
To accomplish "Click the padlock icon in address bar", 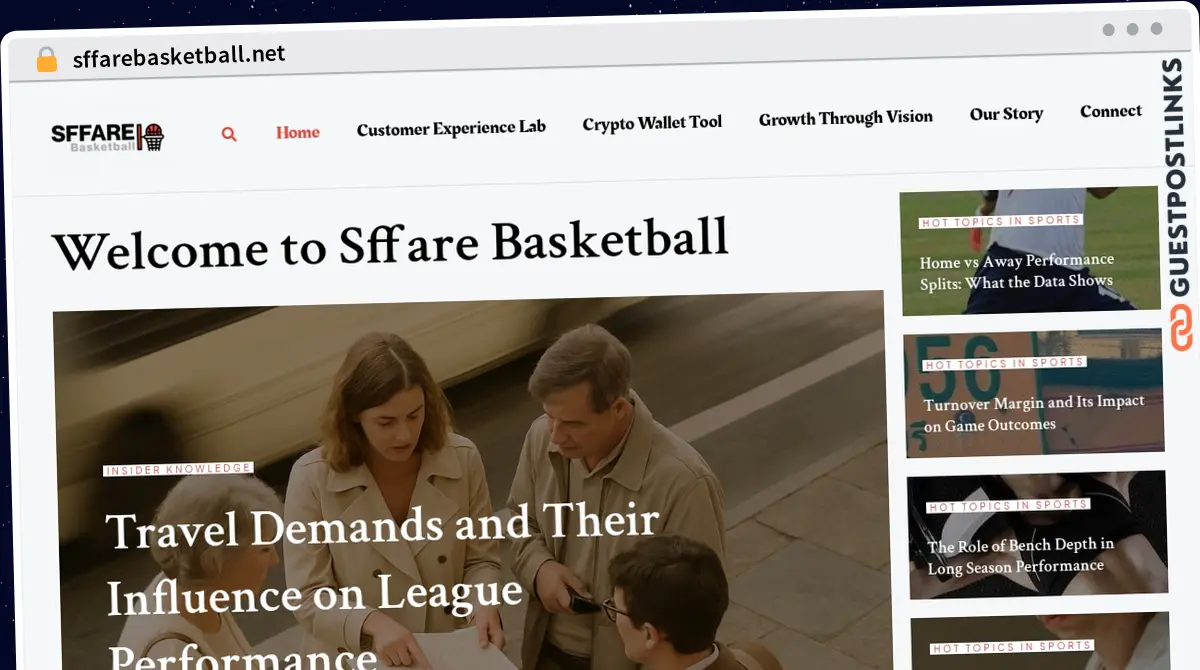I will click(x=47, y=59).
